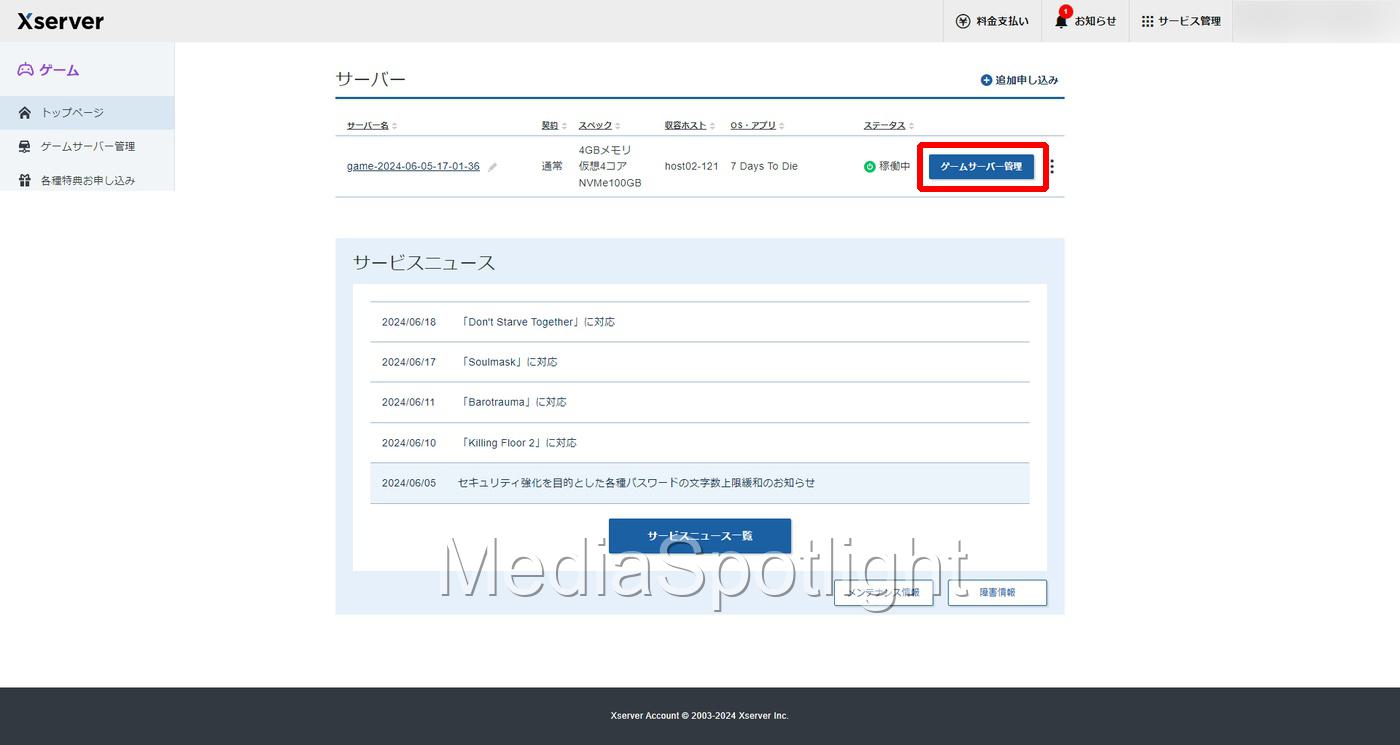Image resolution: width=1400 pixels, height=745 pixels.
Task: Open the server game-2024-06-05-17-01-36 link
Action: click(414, 166)
